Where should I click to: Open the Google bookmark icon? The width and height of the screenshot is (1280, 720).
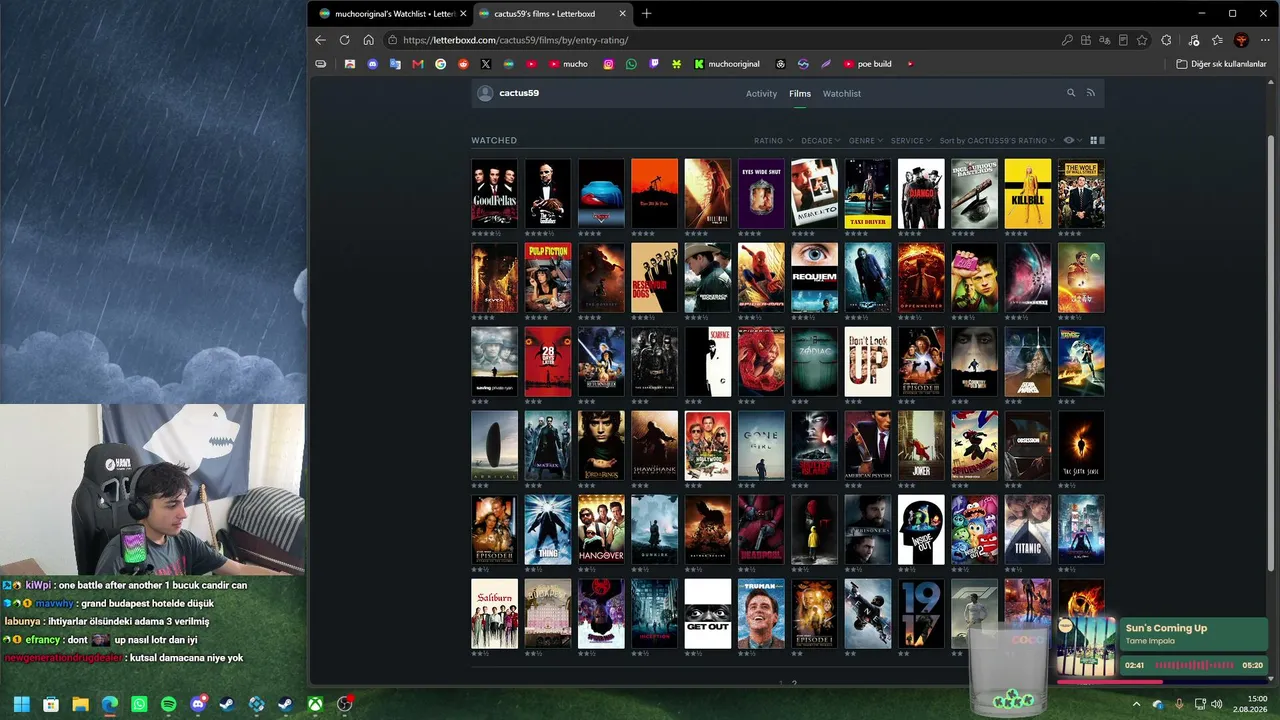point(441,64)
